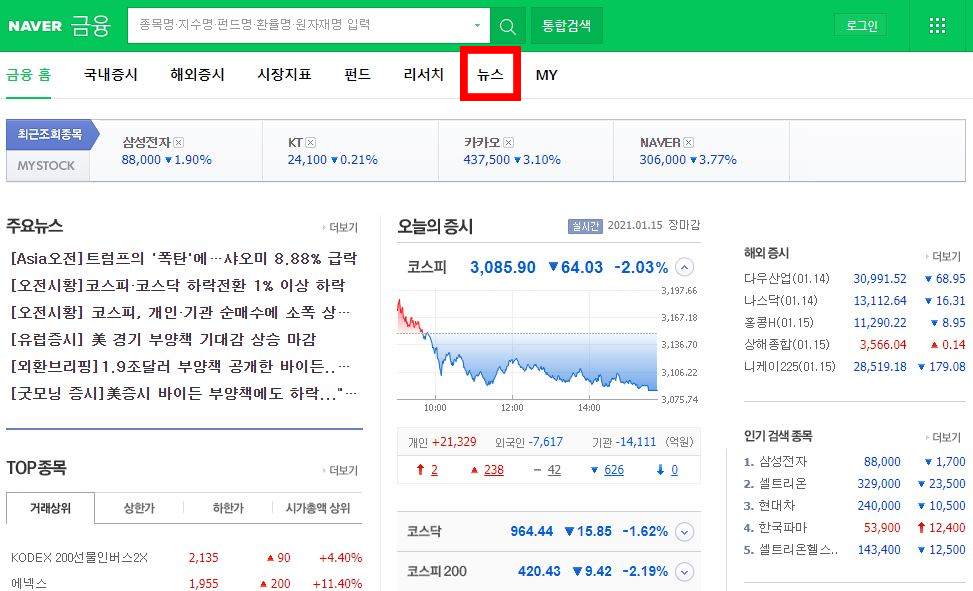Click the rising stocks count 238
The image size is (973, 591).
(494, 470)
